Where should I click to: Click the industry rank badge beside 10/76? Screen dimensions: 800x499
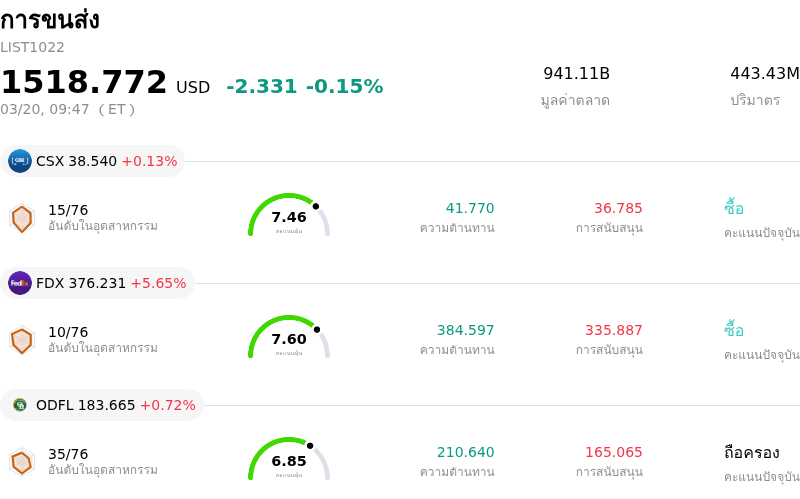pyautogui.click(x=22, y=340)
